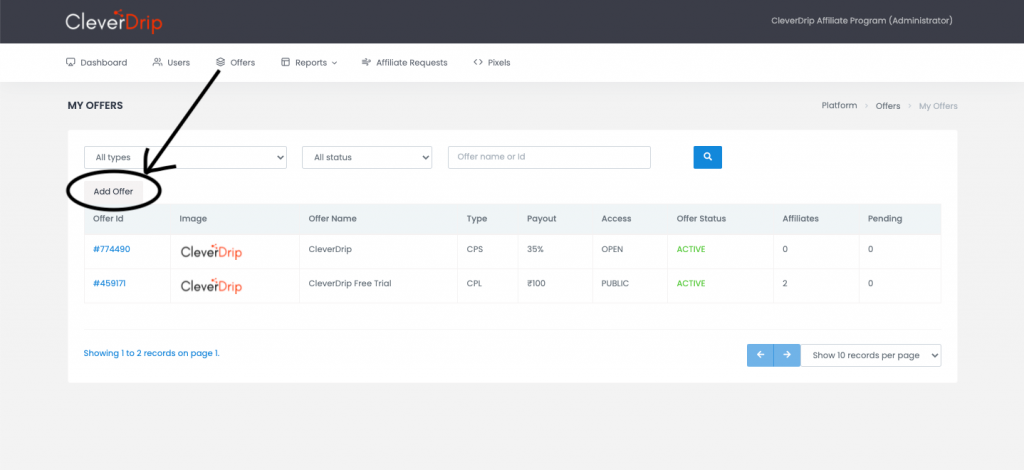Click the Offer Id column header
Screen dimensions: 1024x470
tap(108, 219)
